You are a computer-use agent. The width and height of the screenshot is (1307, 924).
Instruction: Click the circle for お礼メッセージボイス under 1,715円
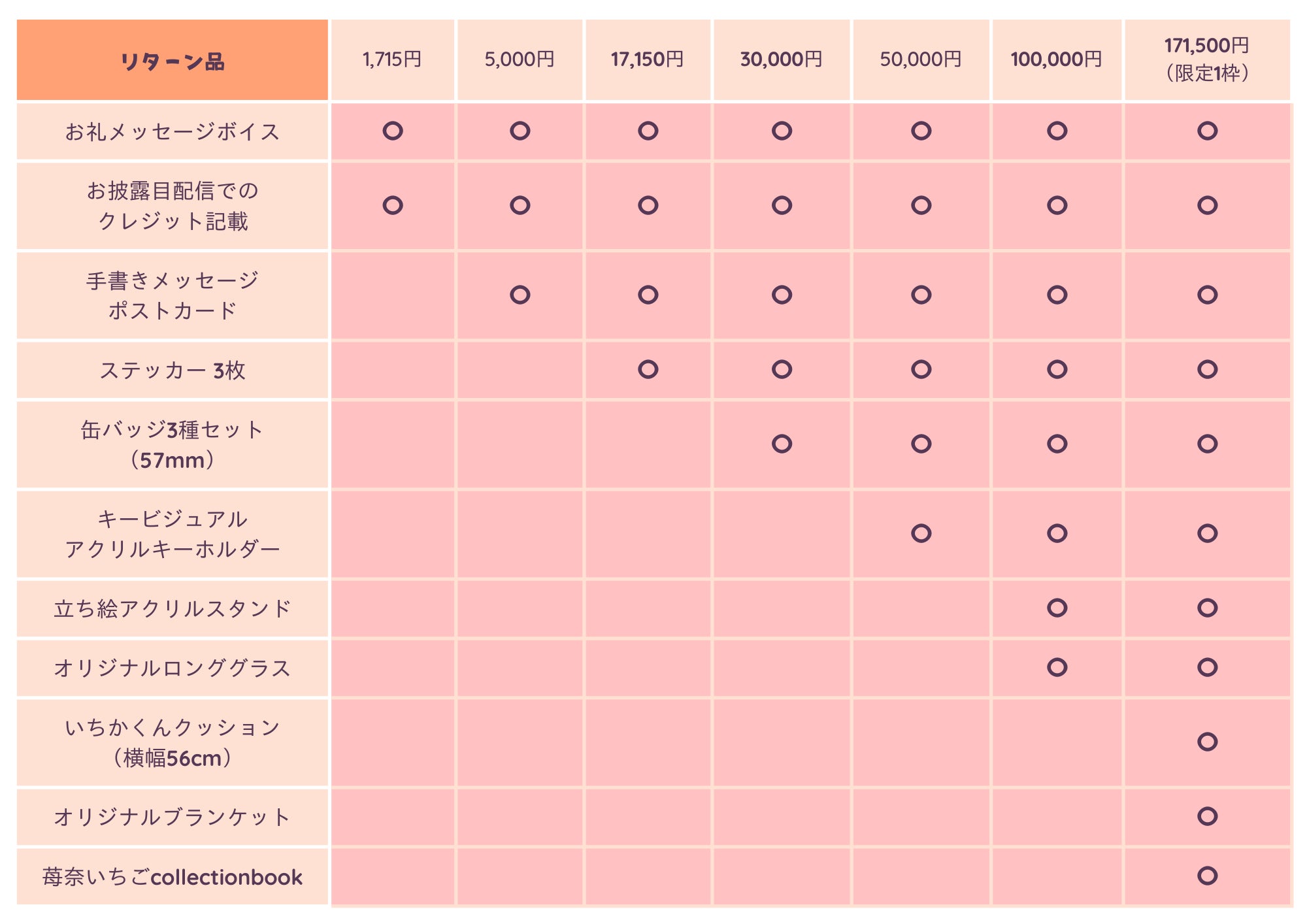click(x=393, y=131)
